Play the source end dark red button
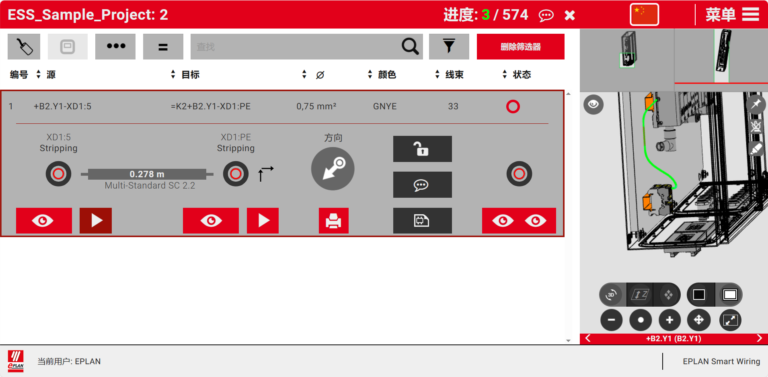Viewport: 768px width, 377px height. click(96, 221)
